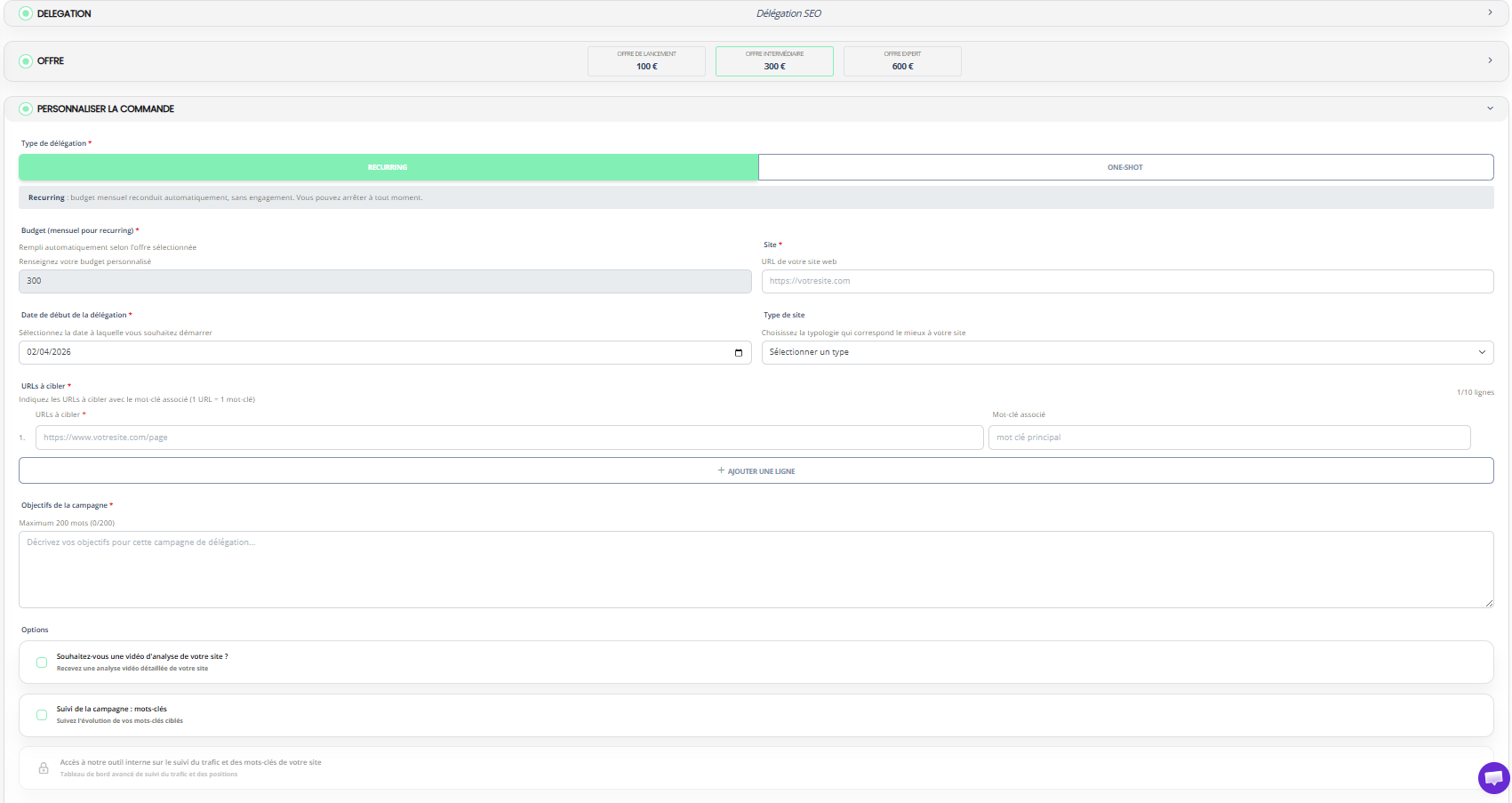Open the chat support bubble

1493,778
